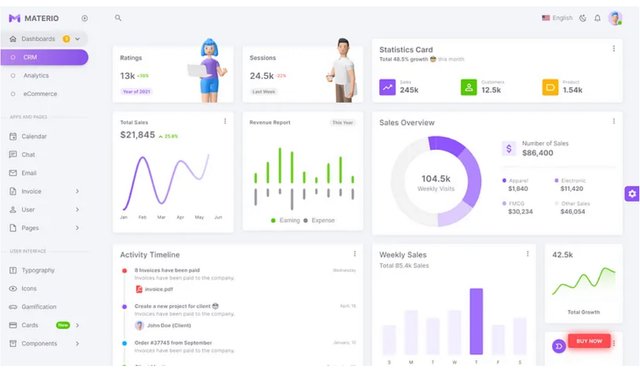
Task: Click the tall purple Weekly Sales bar
Action: click(476, 321)
